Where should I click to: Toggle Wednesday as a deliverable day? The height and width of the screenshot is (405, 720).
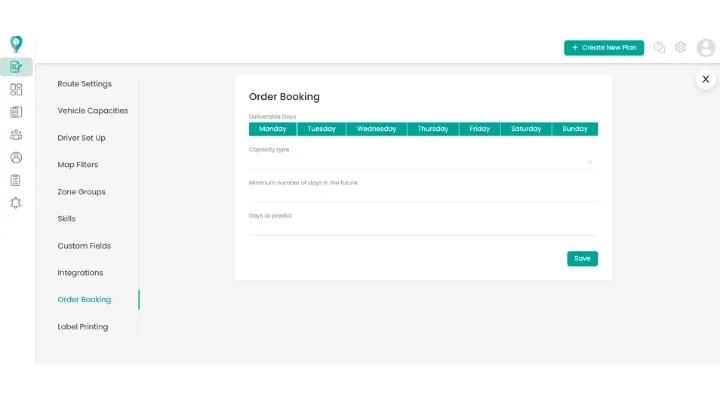tap(376, 129)
